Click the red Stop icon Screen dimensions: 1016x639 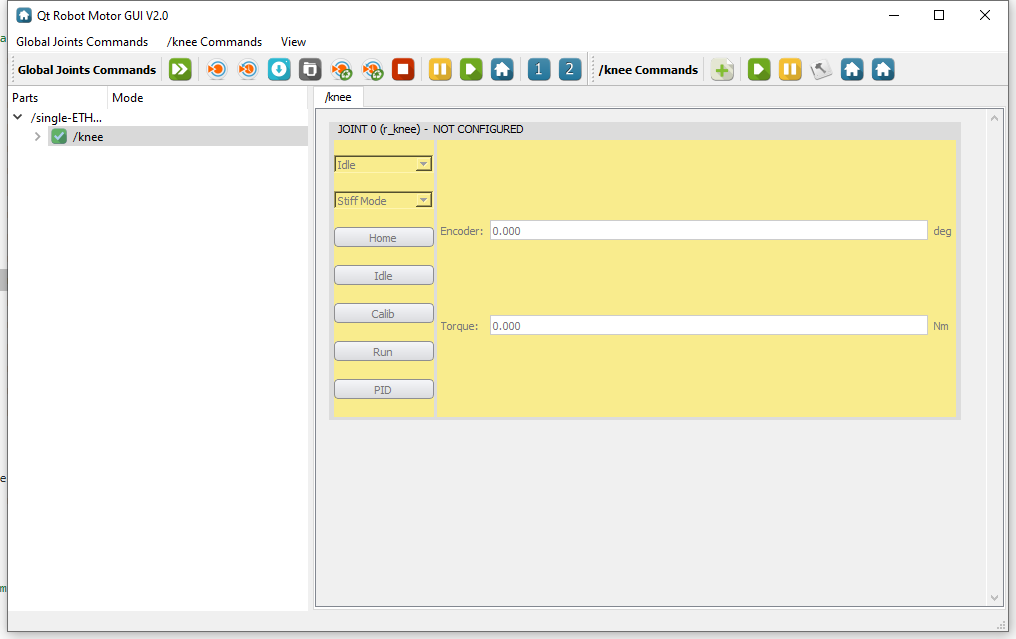click(x=403, y=69)
